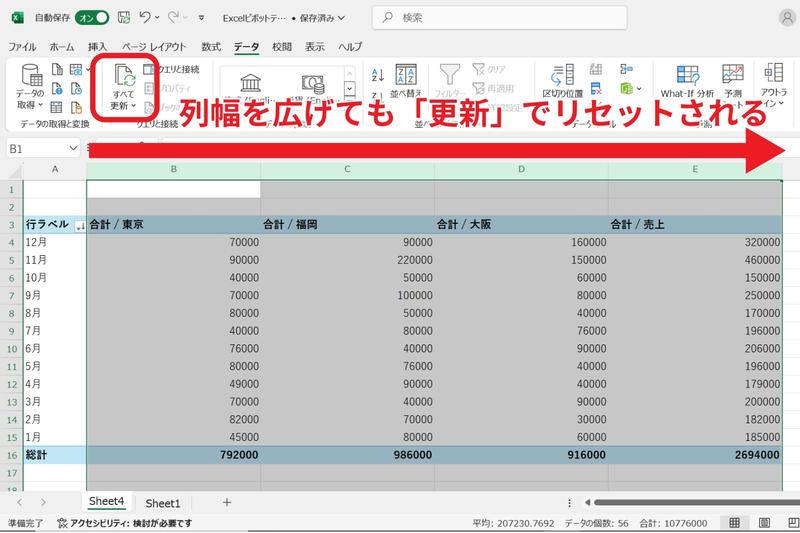The height and width of the screenshot is (533, 800).
Task: Switch to the 校閲 tab
Action: [282, 47]
